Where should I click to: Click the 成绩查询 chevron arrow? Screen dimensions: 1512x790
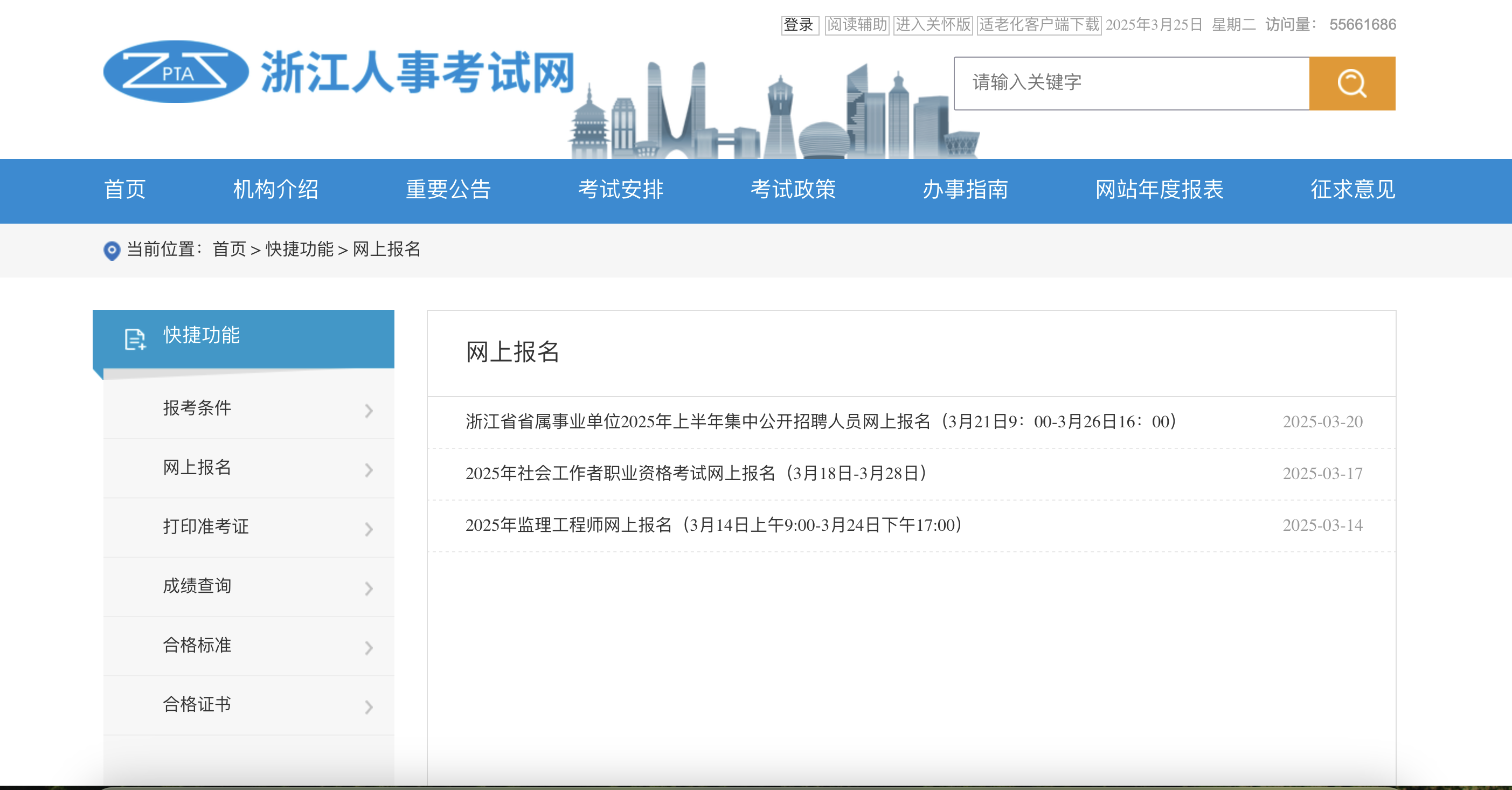click(369, 588)
